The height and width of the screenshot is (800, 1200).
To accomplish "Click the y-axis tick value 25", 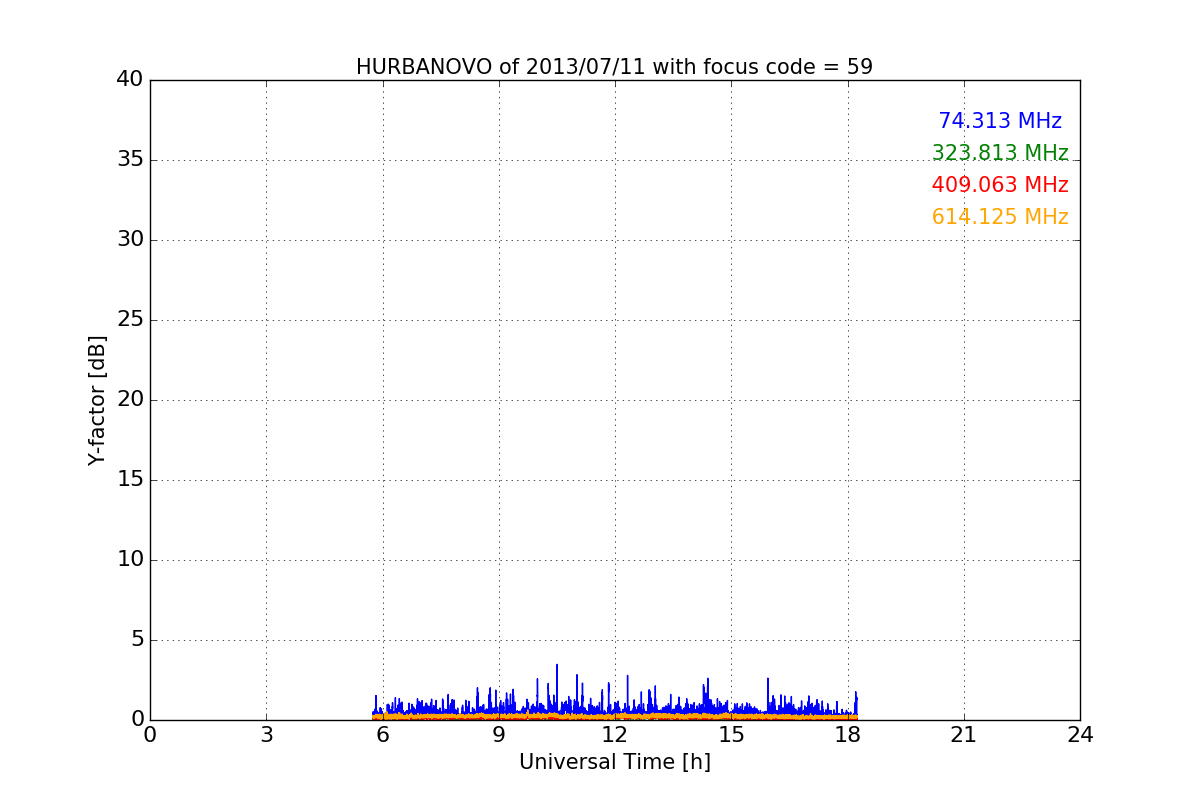I will point(130,320).
